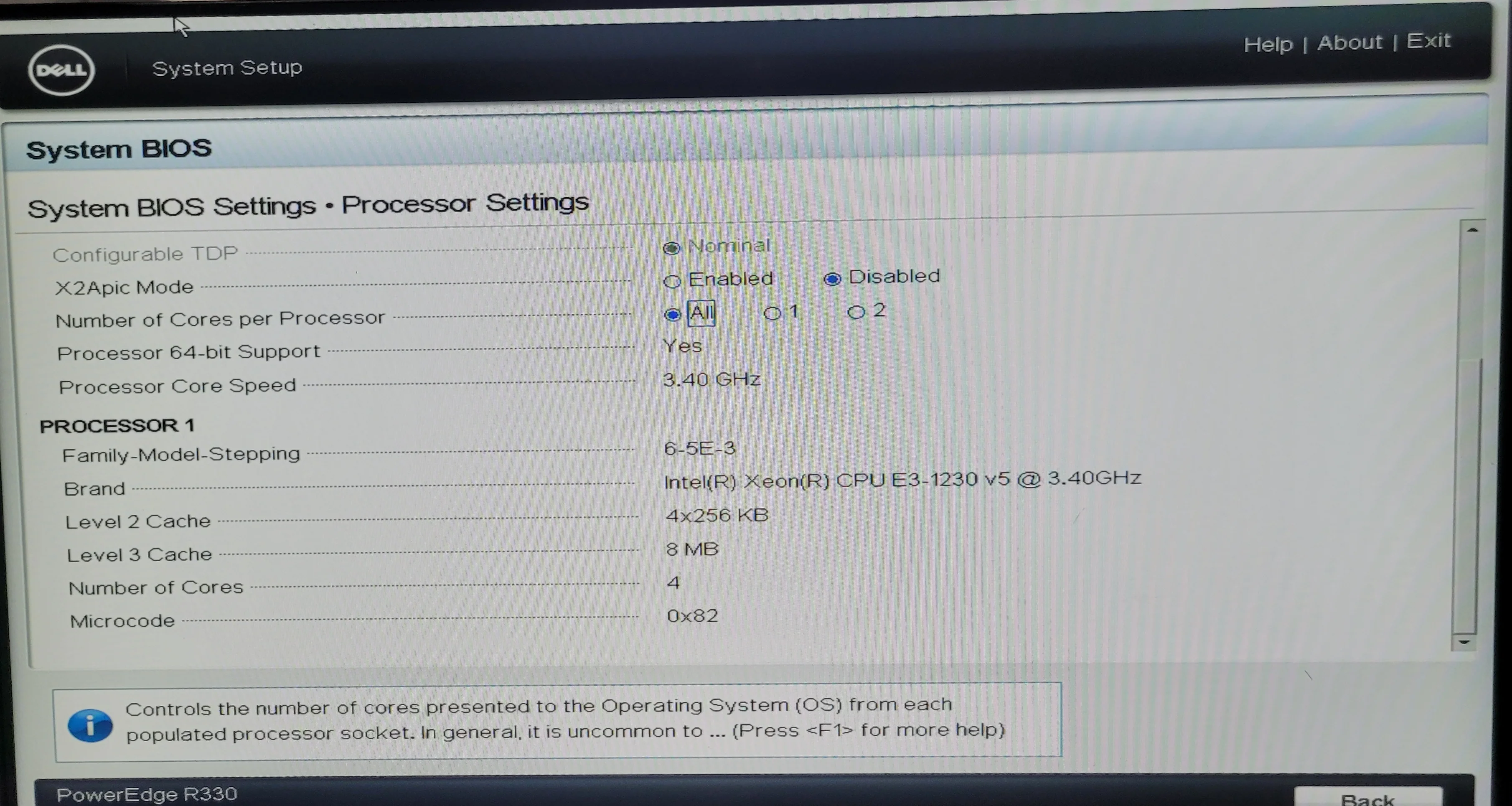
Task: Open the Help link
Action: [1268, 45]
